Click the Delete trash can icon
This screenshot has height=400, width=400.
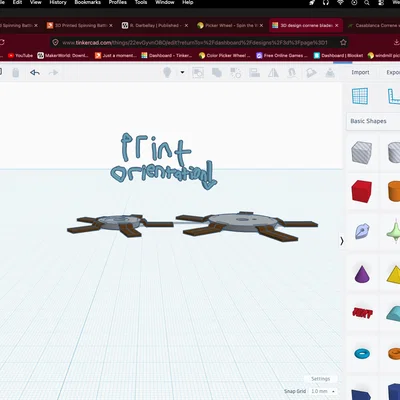[16, 72]
